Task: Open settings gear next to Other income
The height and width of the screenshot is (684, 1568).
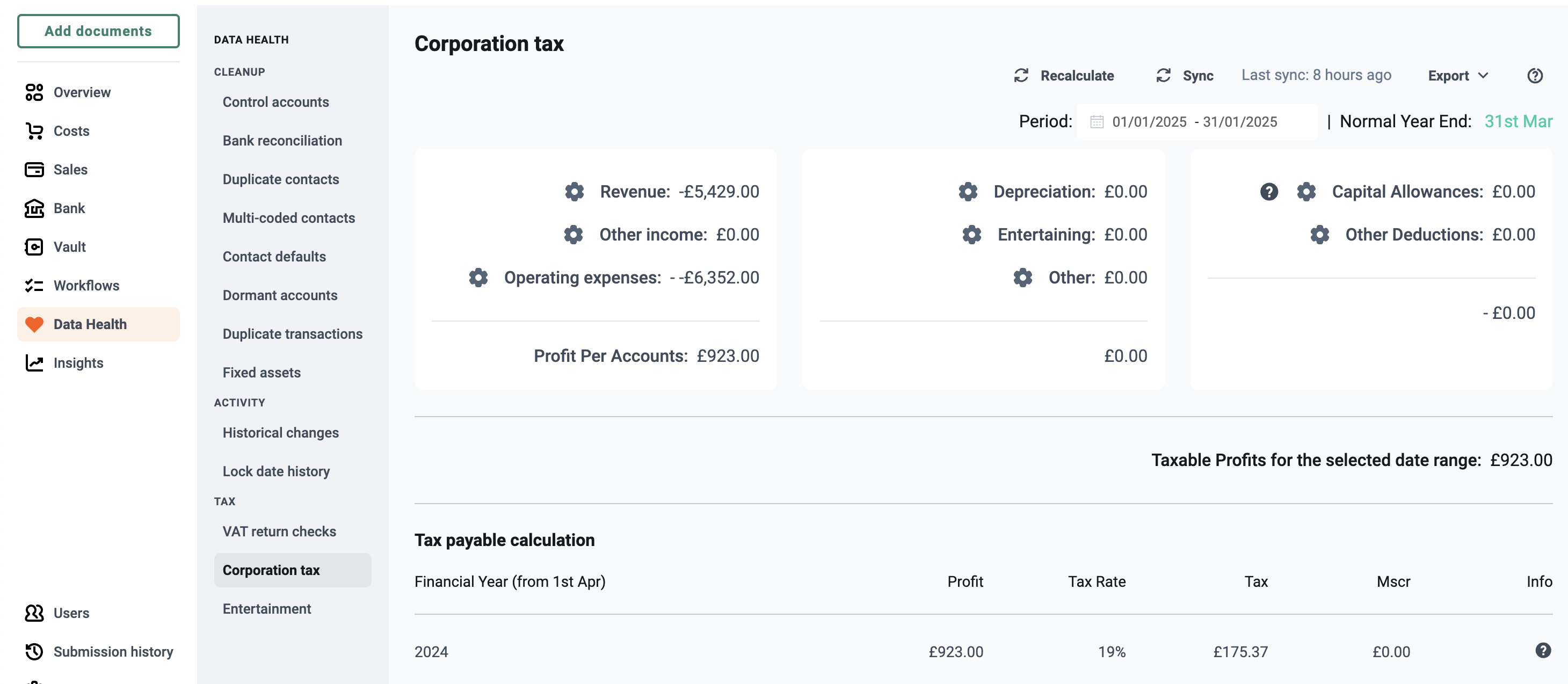Action: 574,234
